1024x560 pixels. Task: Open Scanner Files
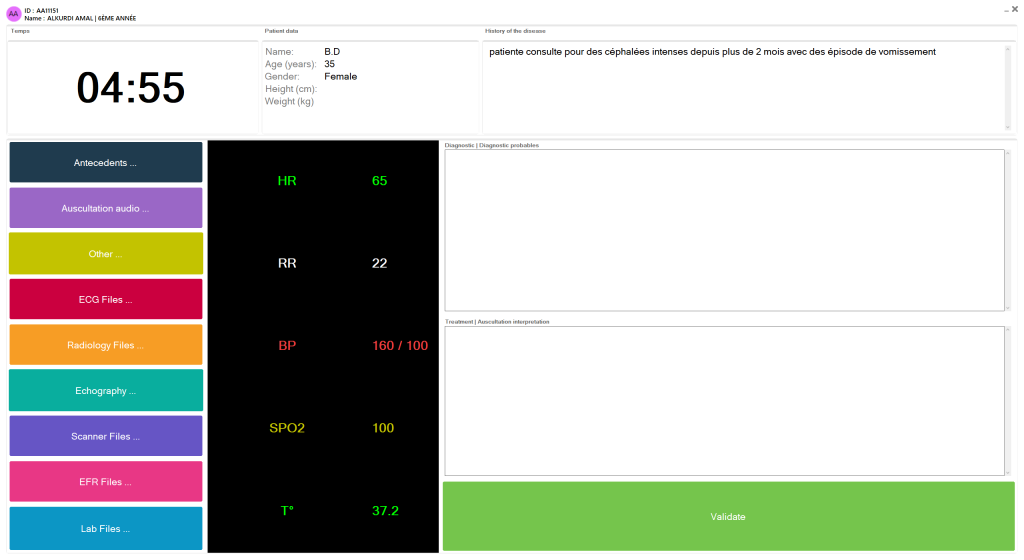[x=105, y=436]
